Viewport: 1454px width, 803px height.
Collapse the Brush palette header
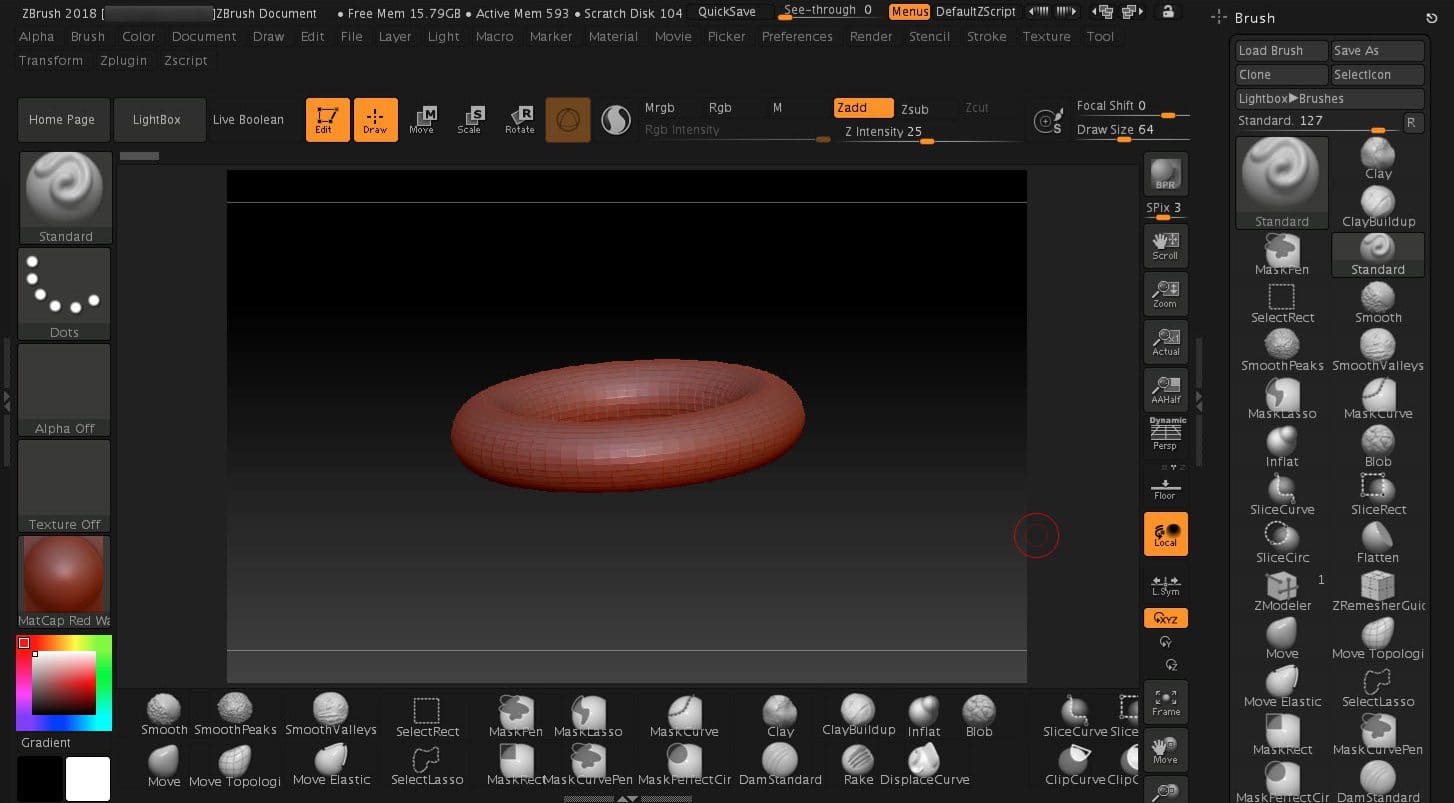[x=1254, y=18]
